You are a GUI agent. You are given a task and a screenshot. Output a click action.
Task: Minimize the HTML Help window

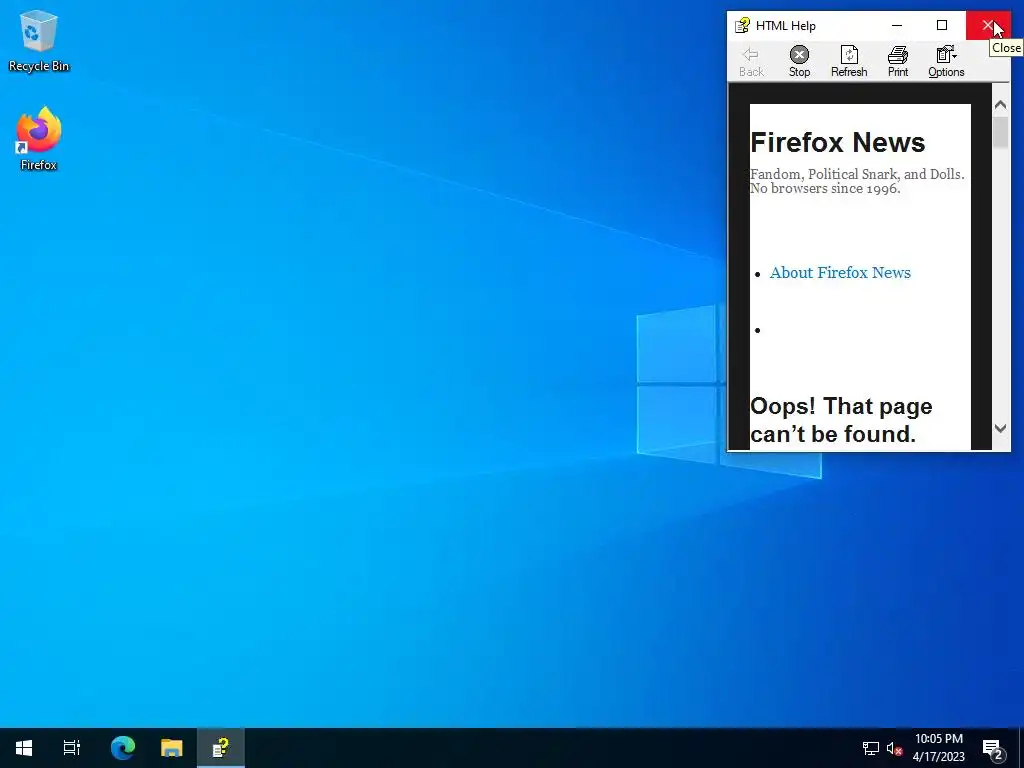tap(897, 25)
